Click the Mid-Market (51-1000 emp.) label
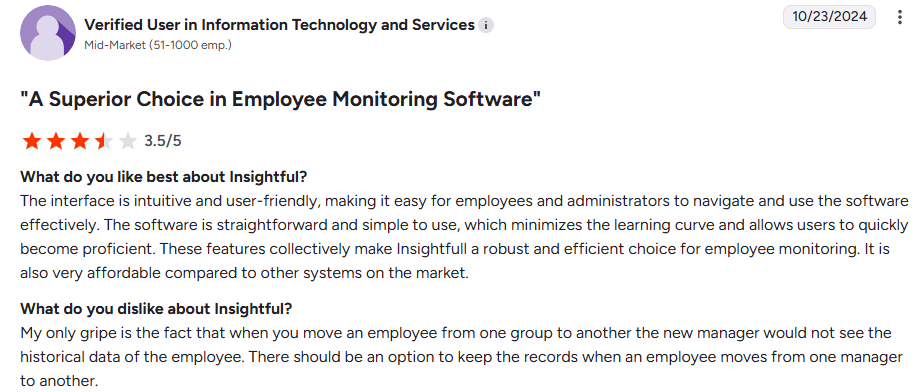Viewport: 915px width, 392px height. [158, 45]
